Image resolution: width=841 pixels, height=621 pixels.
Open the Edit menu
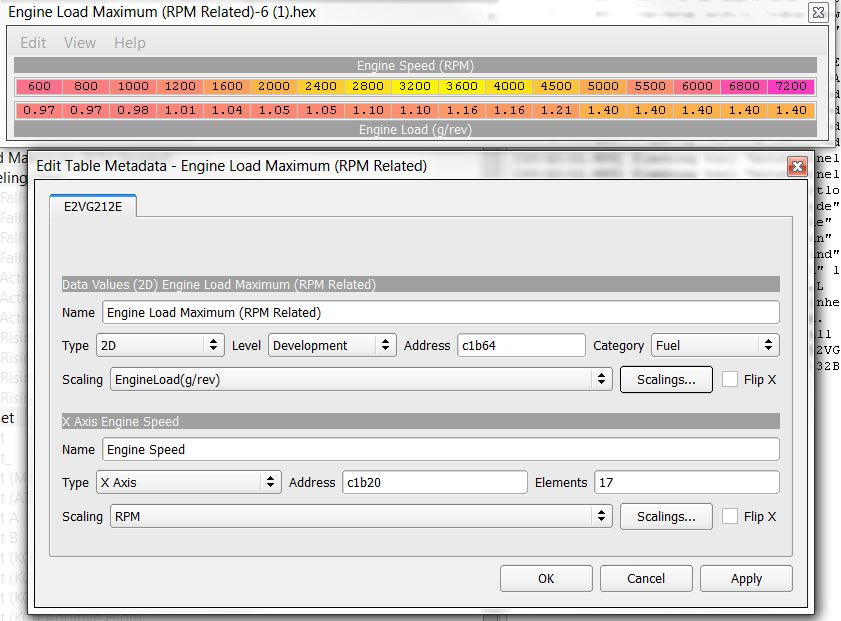tap(33, 43)
